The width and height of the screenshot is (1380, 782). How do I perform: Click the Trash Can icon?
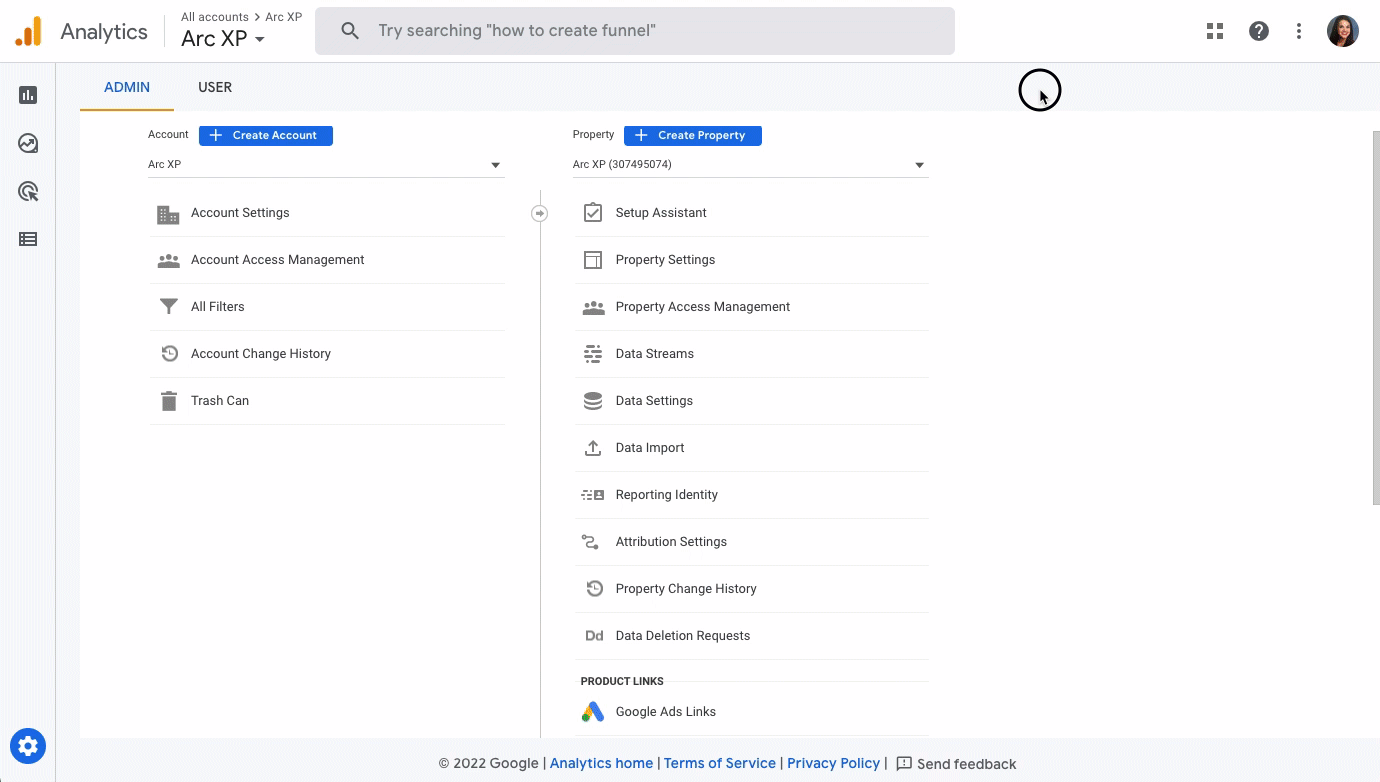[168, 401]
